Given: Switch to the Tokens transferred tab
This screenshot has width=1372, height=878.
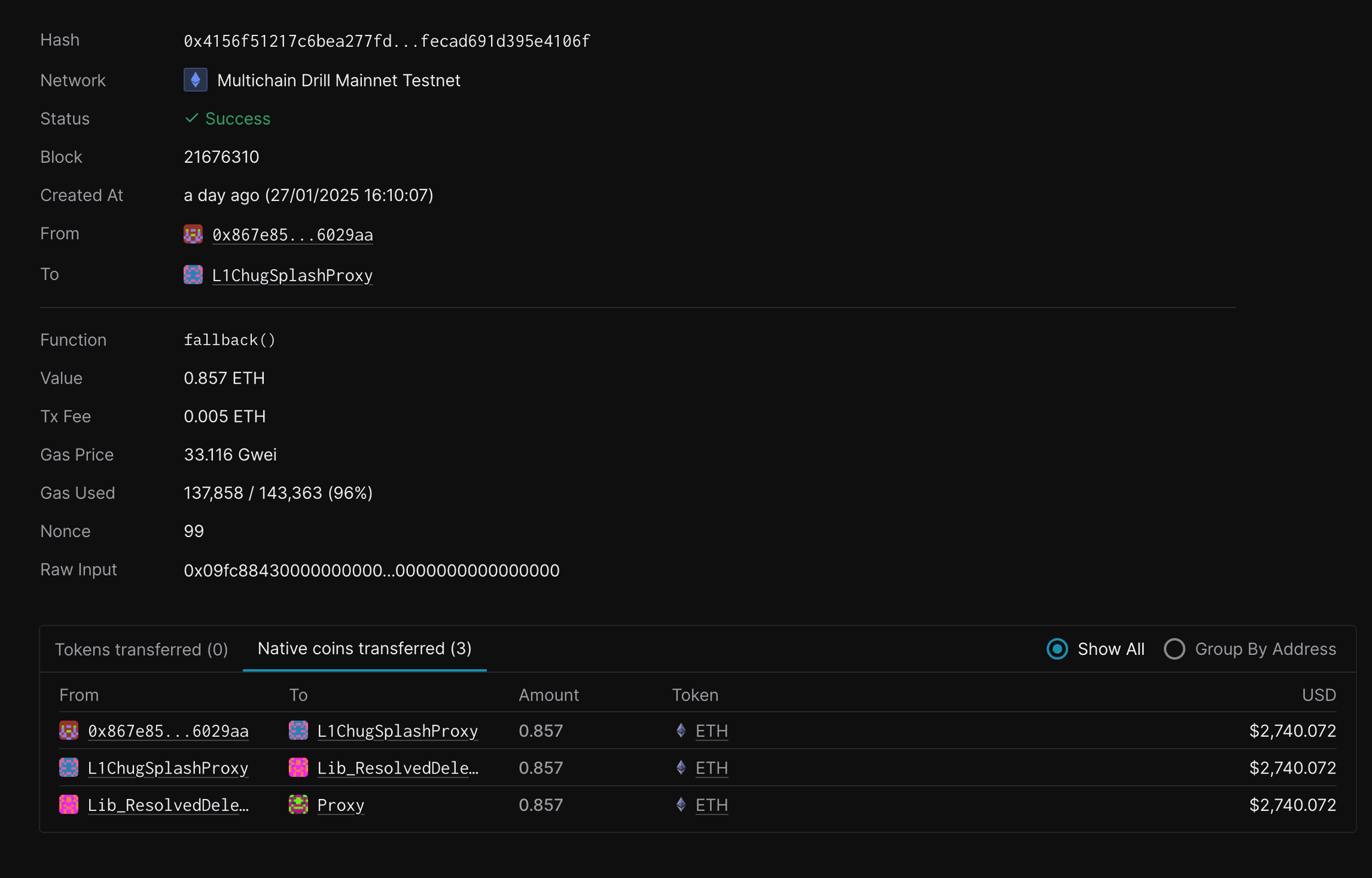Looking at the screenshot, I should pos(141,649).
